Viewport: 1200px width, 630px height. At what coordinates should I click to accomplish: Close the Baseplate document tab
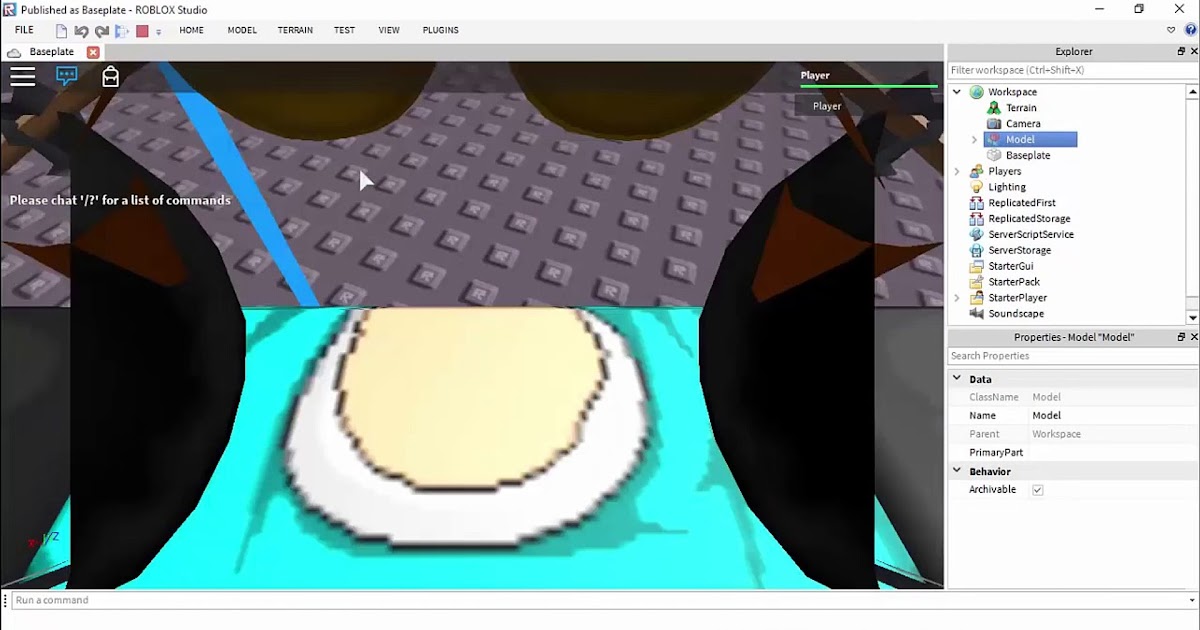(x=93, y=52)
